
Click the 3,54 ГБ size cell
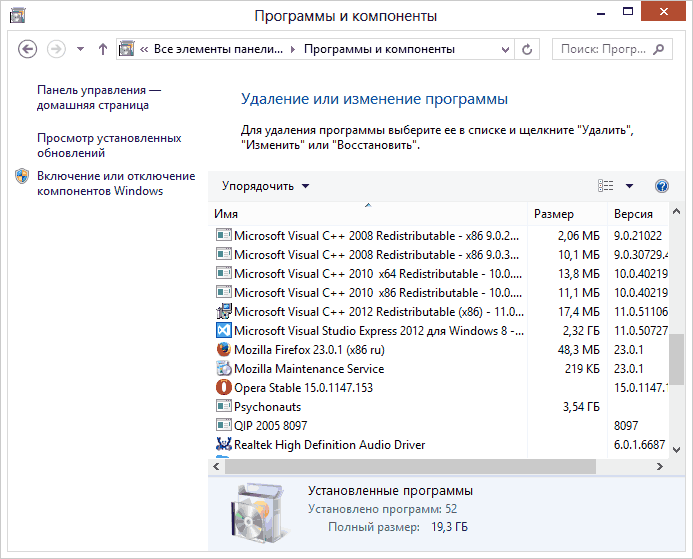pos(581,407)
